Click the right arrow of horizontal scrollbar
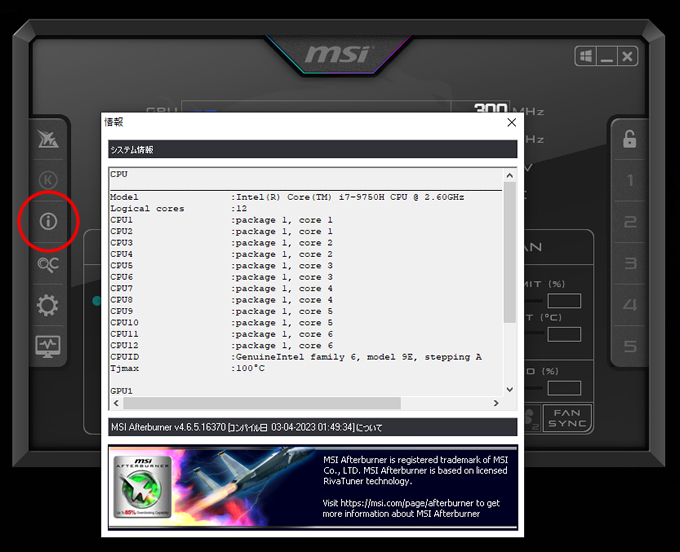This screenshot has height=552, width=680. (x=496, y=403)
